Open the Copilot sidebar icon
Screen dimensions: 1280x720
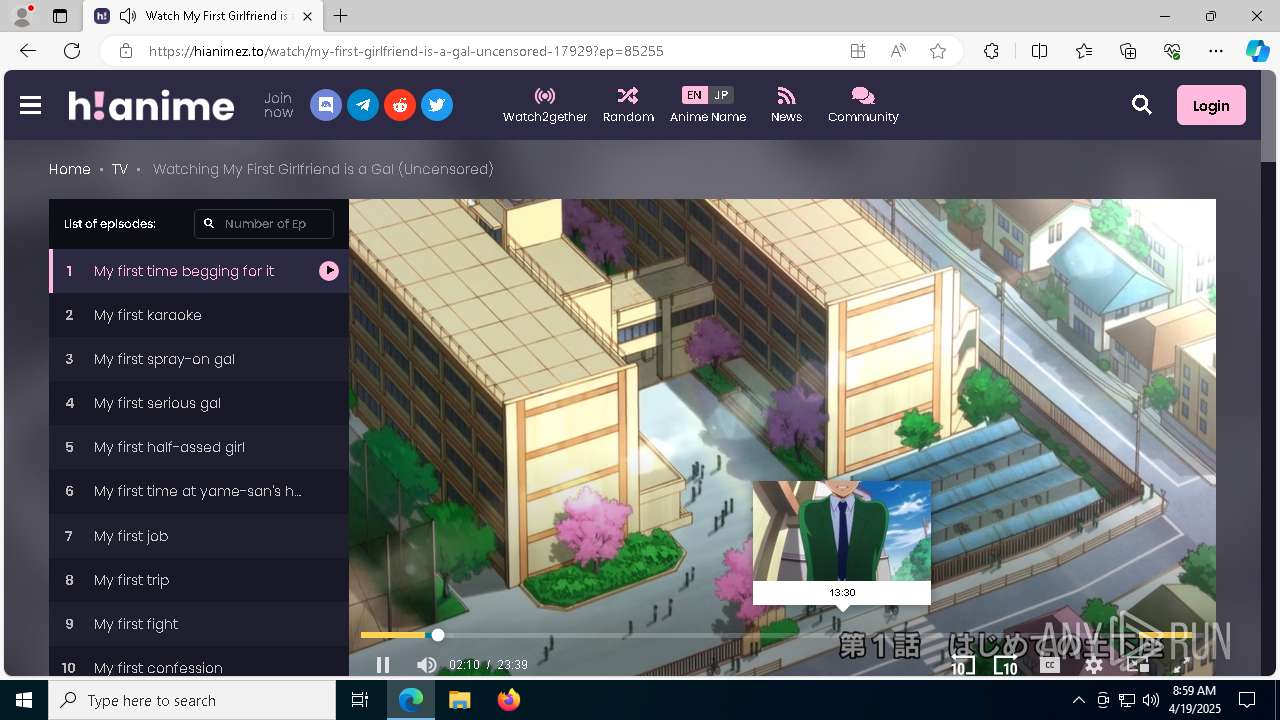click(1257, 51)
